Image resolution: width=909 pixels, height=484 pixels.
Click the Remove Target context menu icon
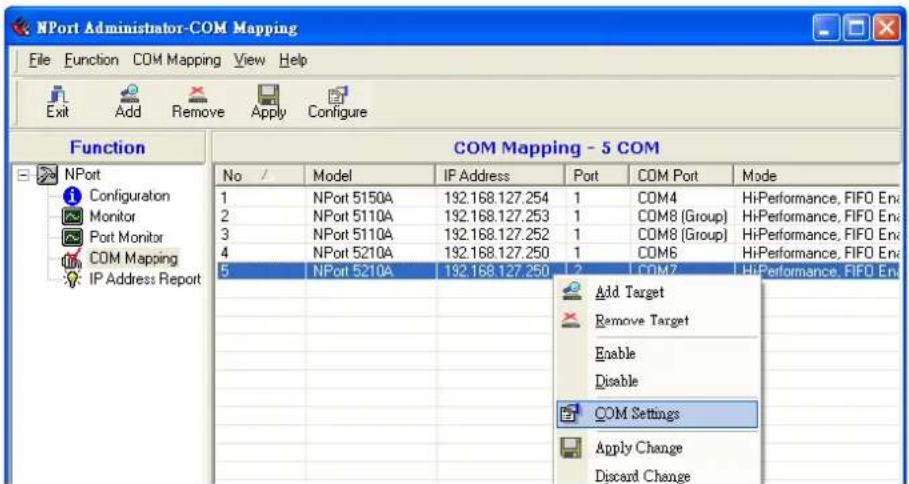pyautogui.click(x=571, y=319)
